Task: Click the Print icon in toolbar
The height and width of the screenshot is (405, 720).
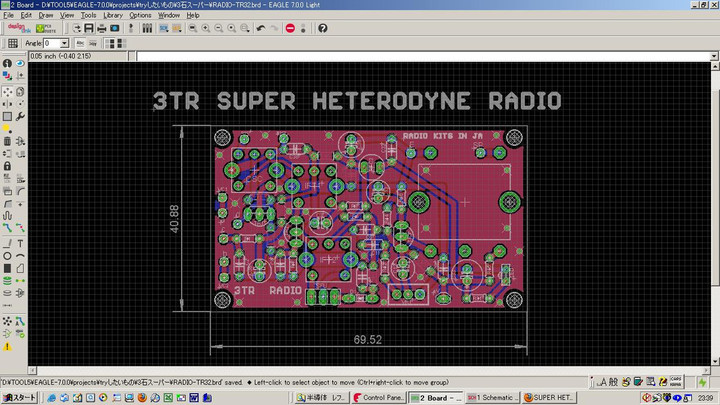Action: [102, 28]
